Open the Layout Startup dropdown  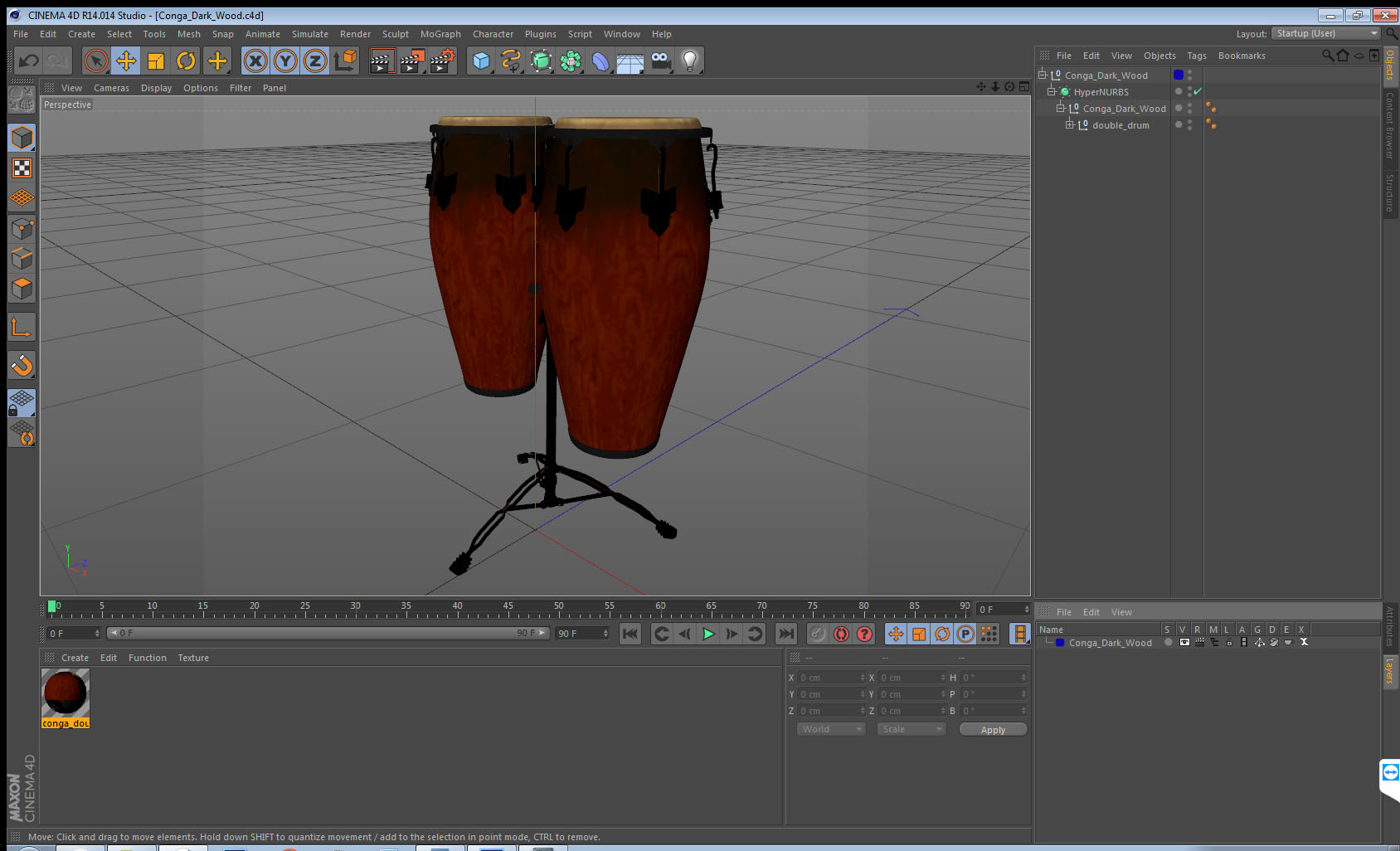click(x=1326, y=33)
